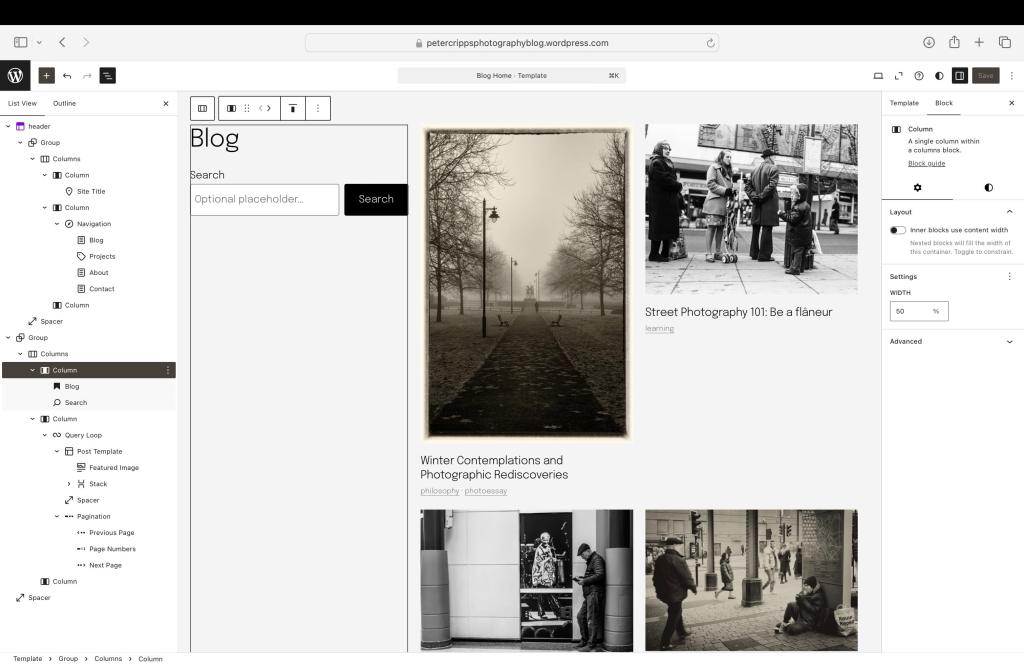Click the desktop preview View icon
This screenshot has height=665, width=1024.
point(878,76)
